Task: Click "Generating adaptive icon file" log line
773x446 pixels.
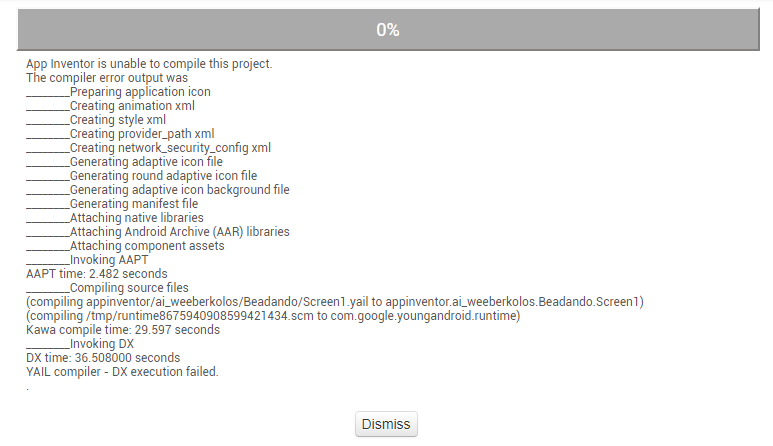Action: click(x=146, y=162)
